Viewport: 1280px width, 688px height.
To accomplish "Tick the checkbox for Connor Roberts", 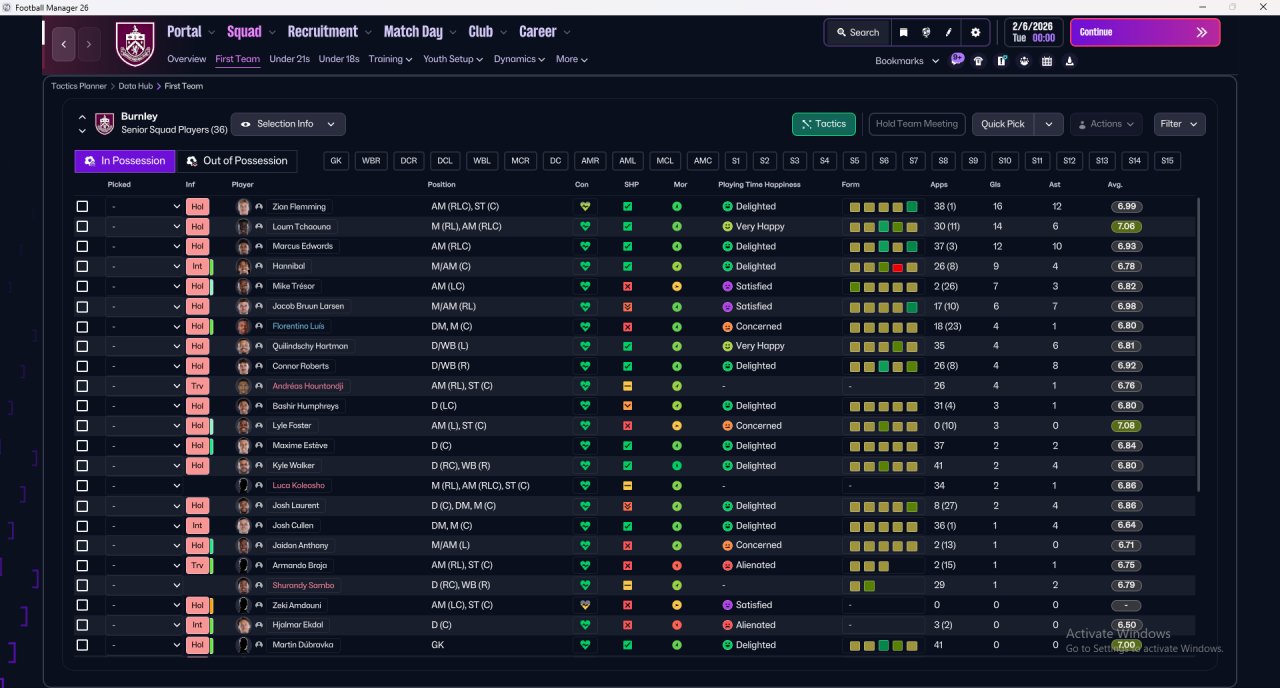I will [x=82, y=366].
